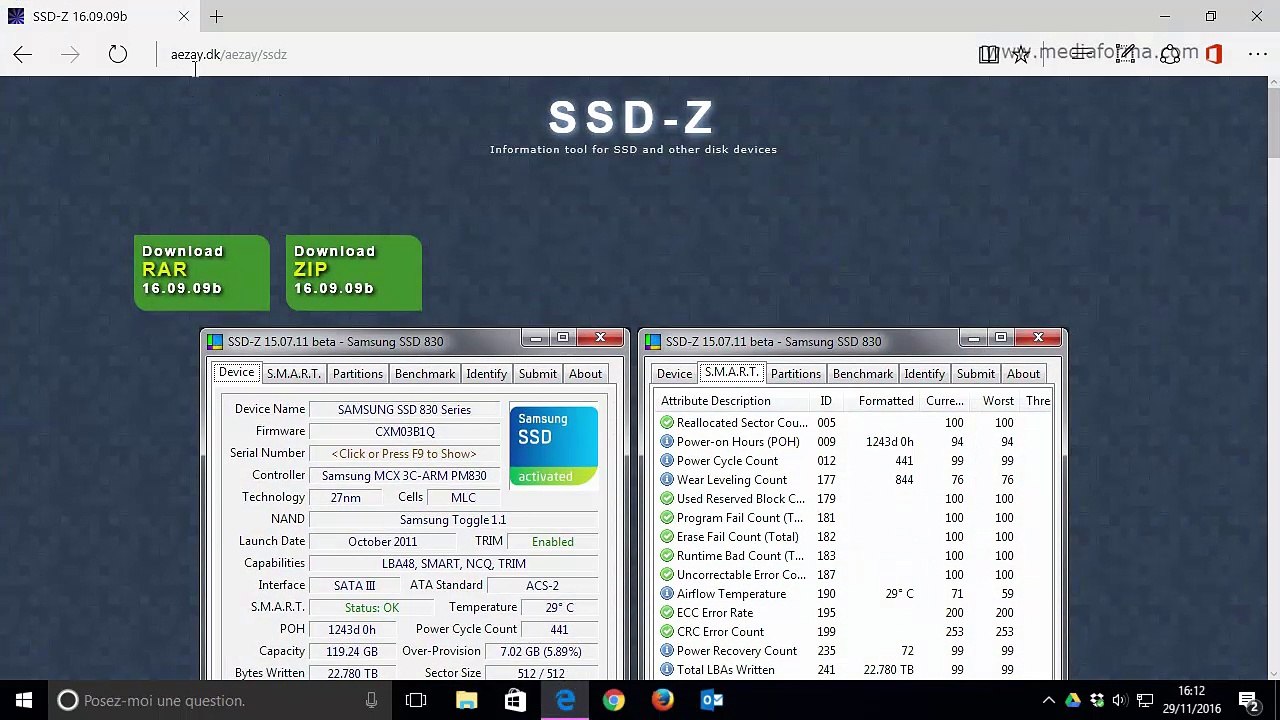Reveal serial via 'Click or Press F9 to Show'
The width and height of the screenshot is (1280, 720).
tap(404, 453)
